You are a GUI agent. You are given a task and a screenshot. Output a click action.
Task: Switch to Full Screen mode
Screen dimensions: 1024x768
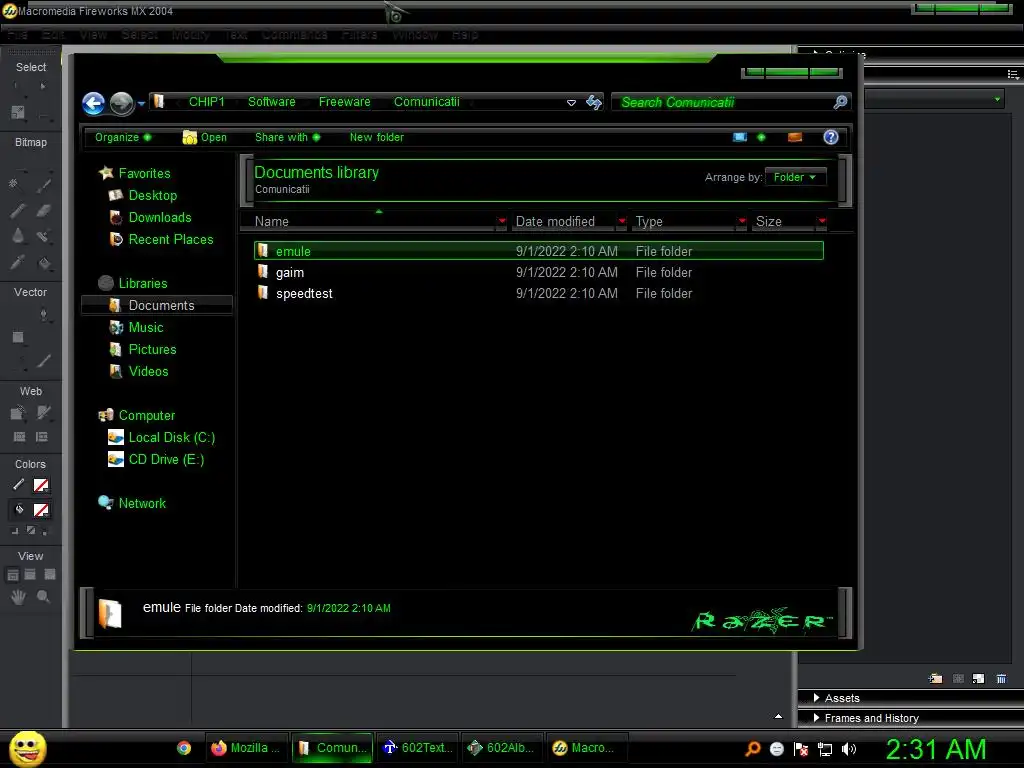click(x=50, y=575)
